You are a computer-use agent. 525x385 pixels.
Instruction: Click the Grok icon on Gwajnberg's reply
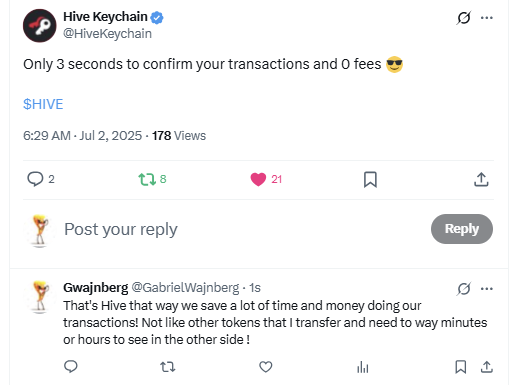pyautogui.click(x=464, y=289)
